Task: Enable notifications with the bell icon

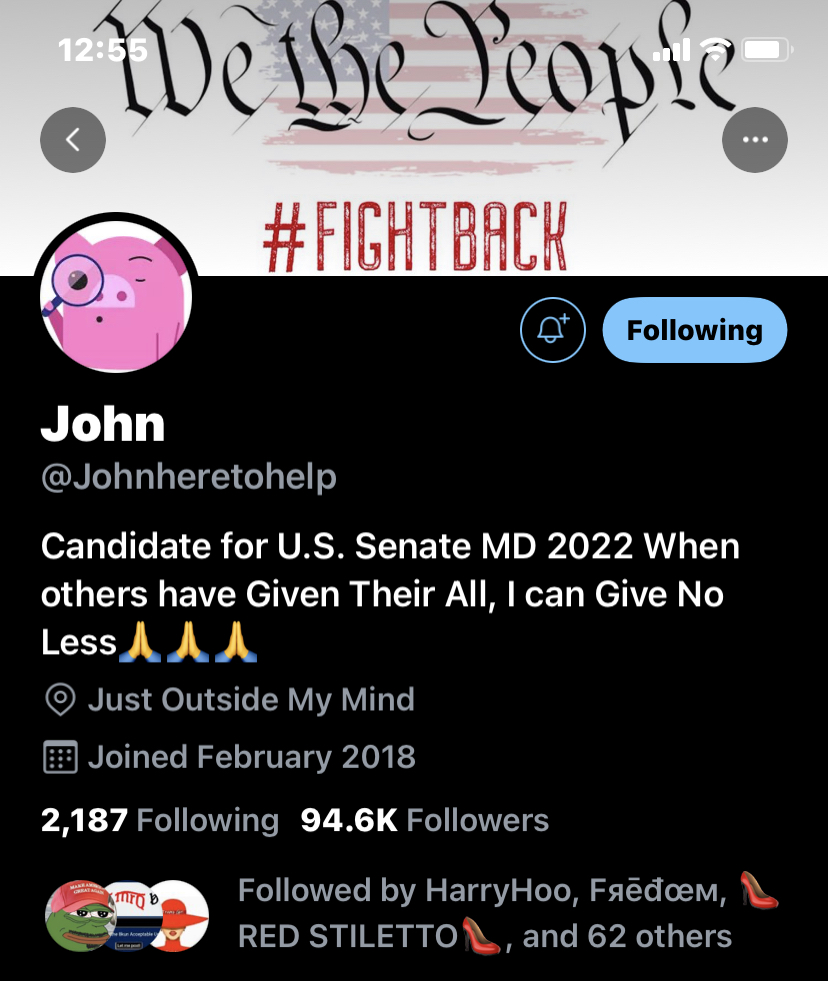Action: click(x=553, y=330)
